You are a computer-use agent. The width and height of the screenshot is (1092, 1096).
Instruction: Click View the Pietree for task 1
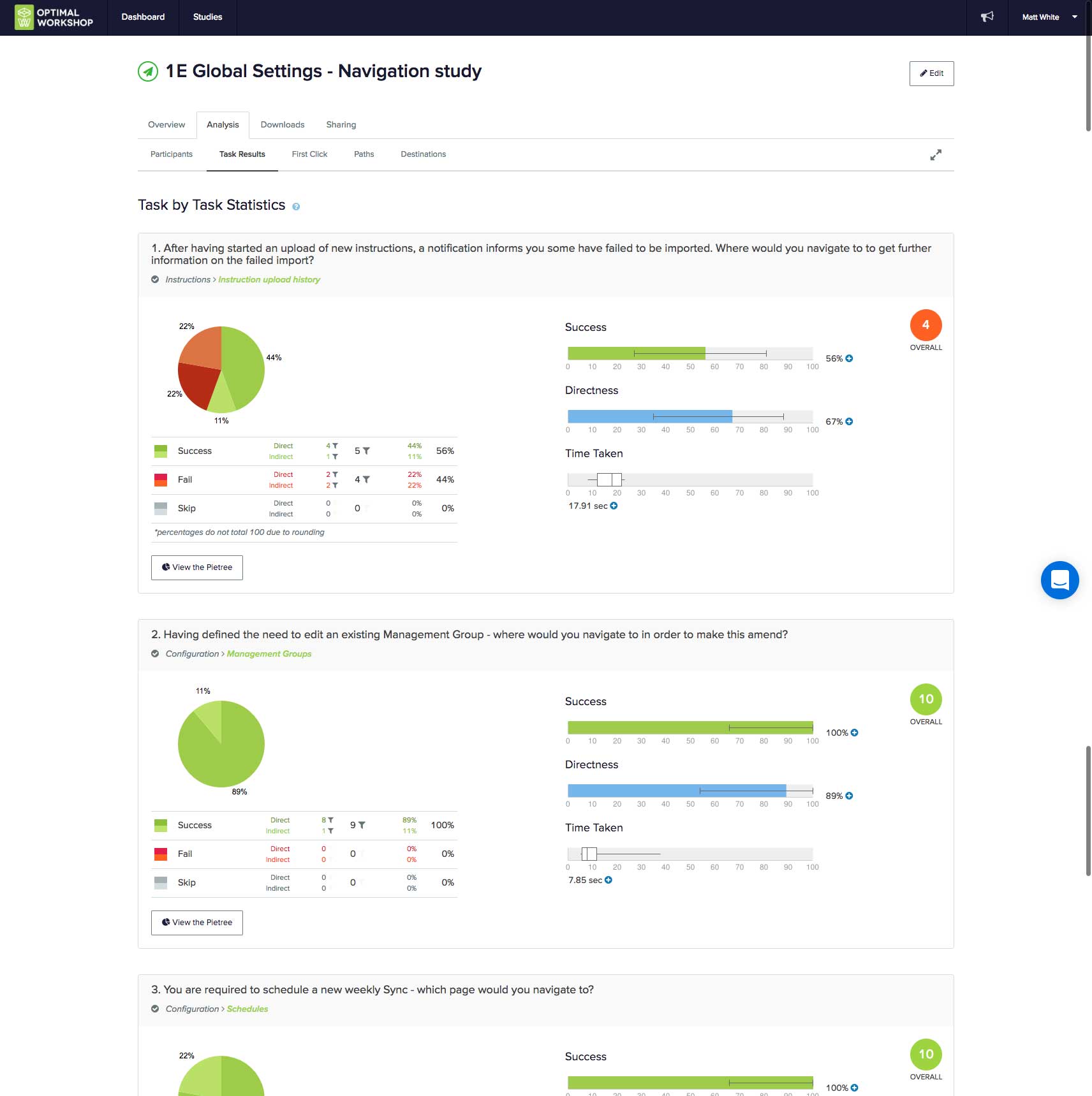(197, 567)
